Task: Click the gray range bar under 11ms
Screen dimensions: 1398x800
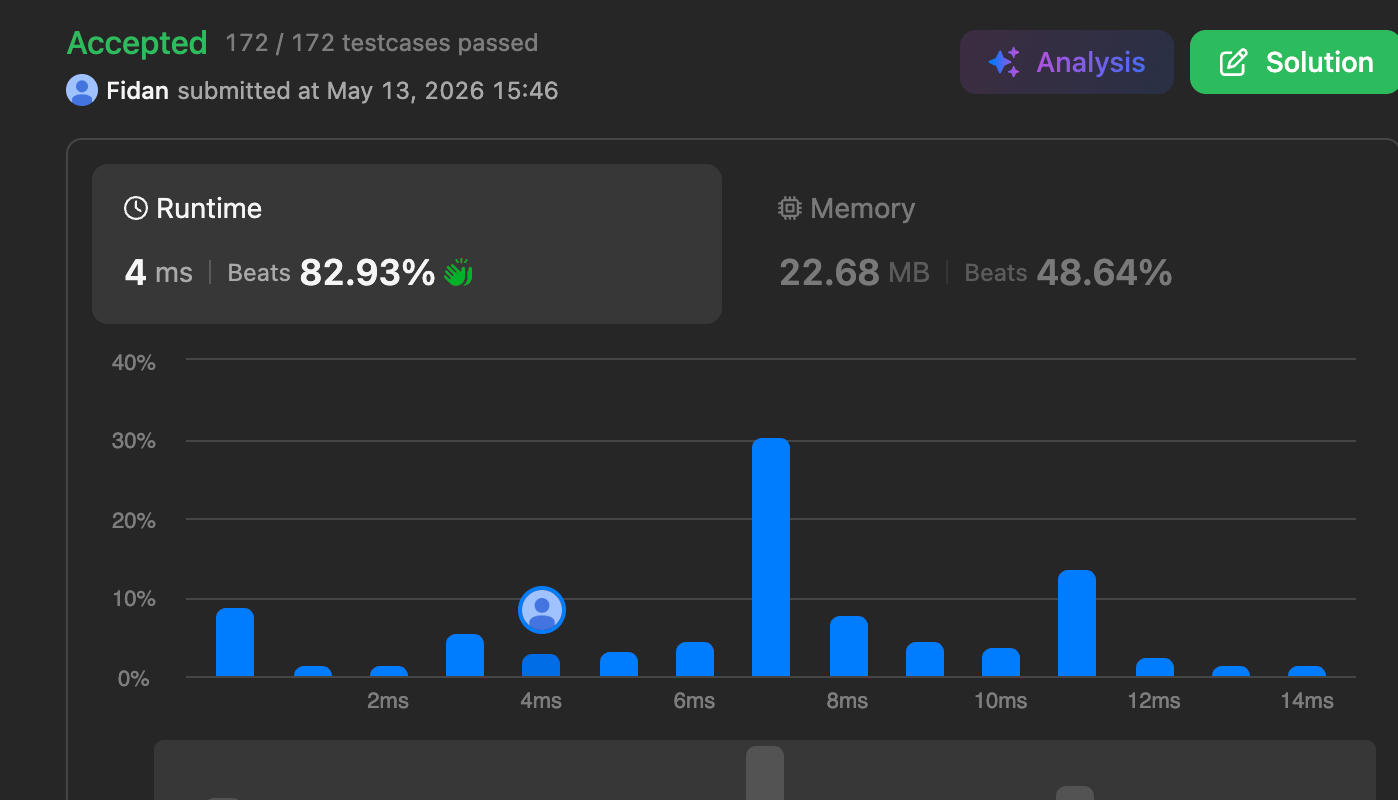Action: click(1075, 793)
